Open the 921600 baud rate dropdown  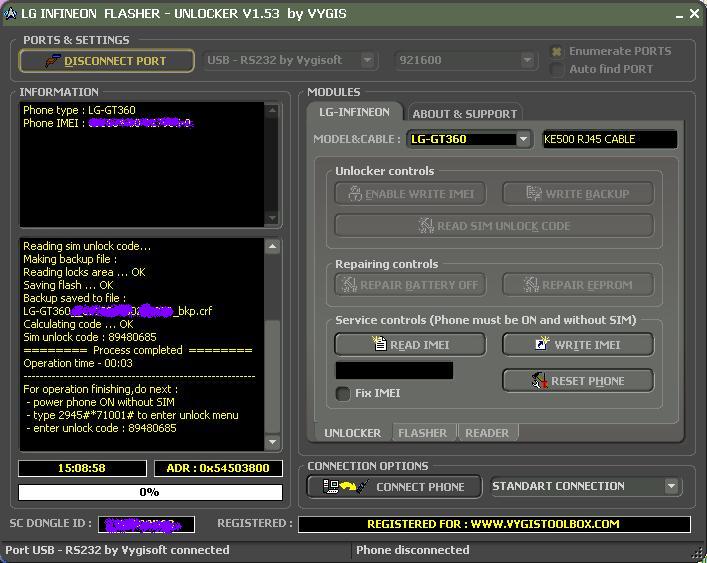527,60
